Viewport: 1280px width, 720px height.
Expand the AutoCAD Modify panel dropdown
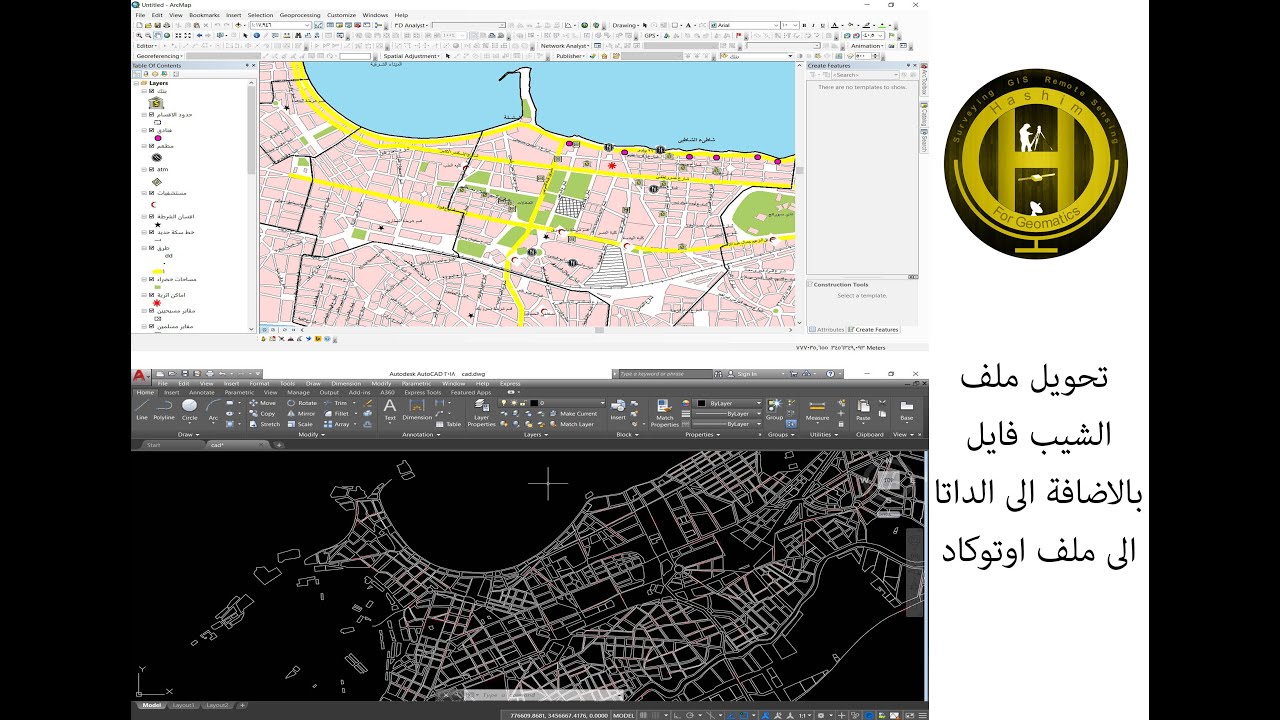310,435
